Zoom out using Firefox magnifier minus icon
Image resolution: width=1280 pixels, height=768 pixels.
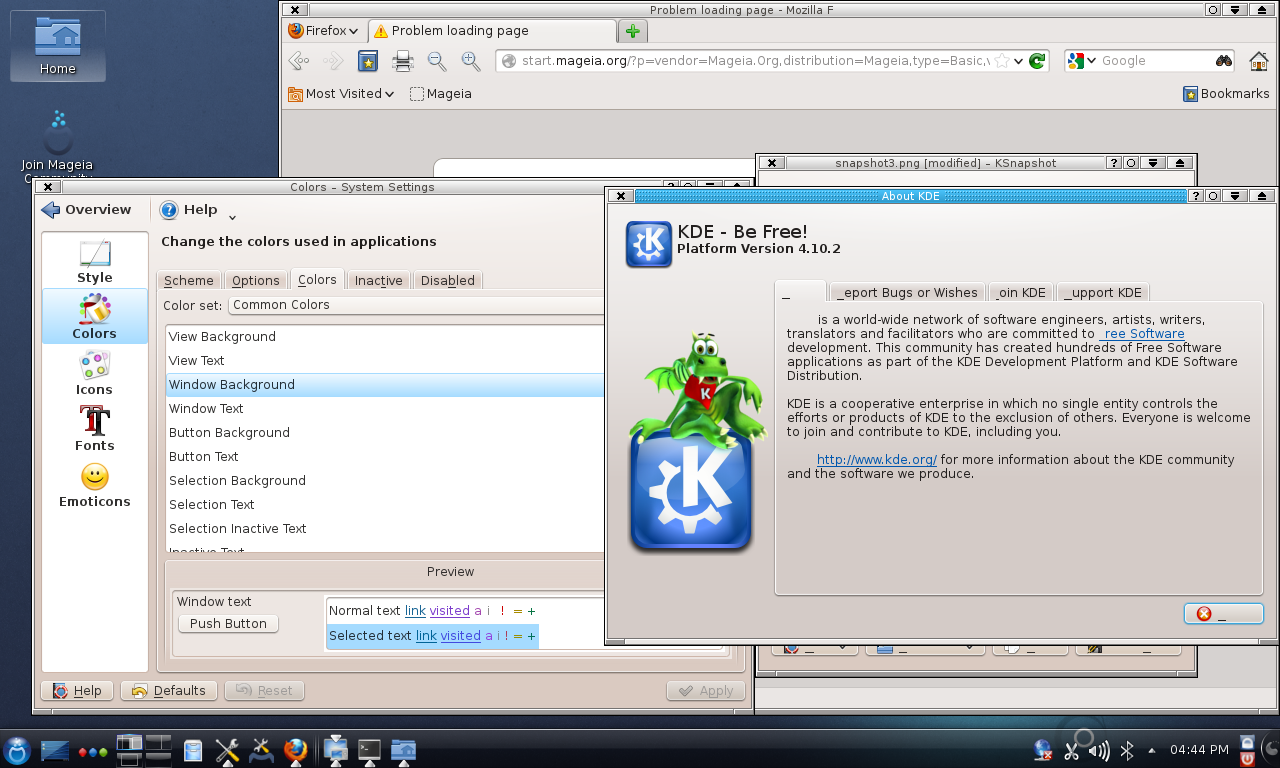437,61
